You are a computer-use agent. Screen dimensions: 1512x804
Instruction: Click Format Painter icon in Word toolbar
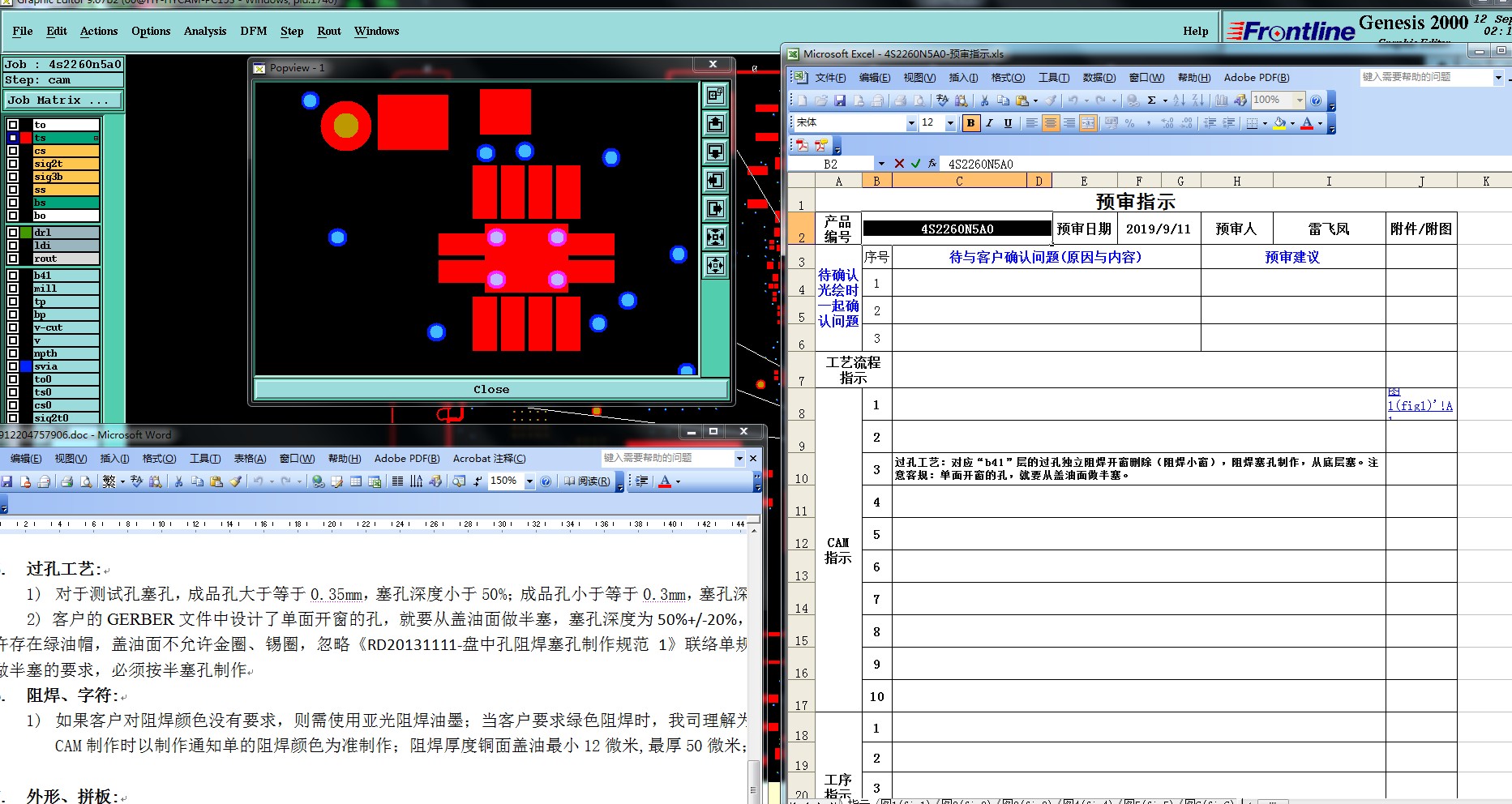pyautogui.click(x=235, y=481)
